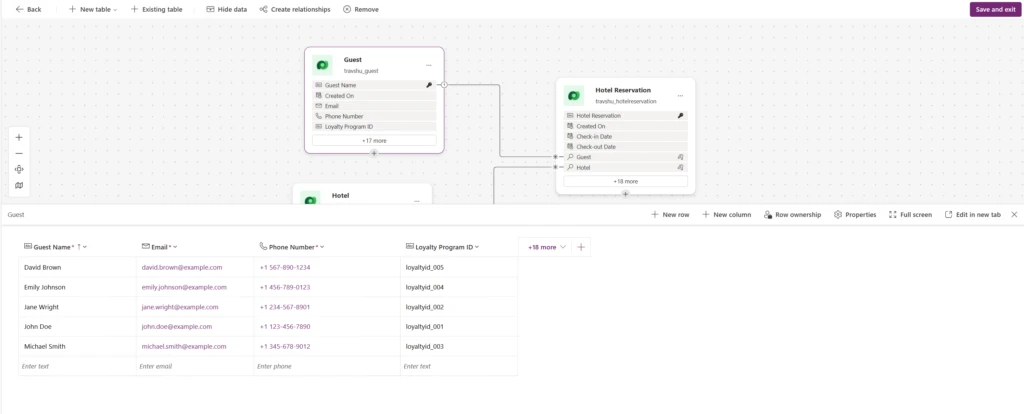The height and width of the screenshot is (414, 1024).
Task: Open the New table dropdown
Action: click(x=93, y=9)
